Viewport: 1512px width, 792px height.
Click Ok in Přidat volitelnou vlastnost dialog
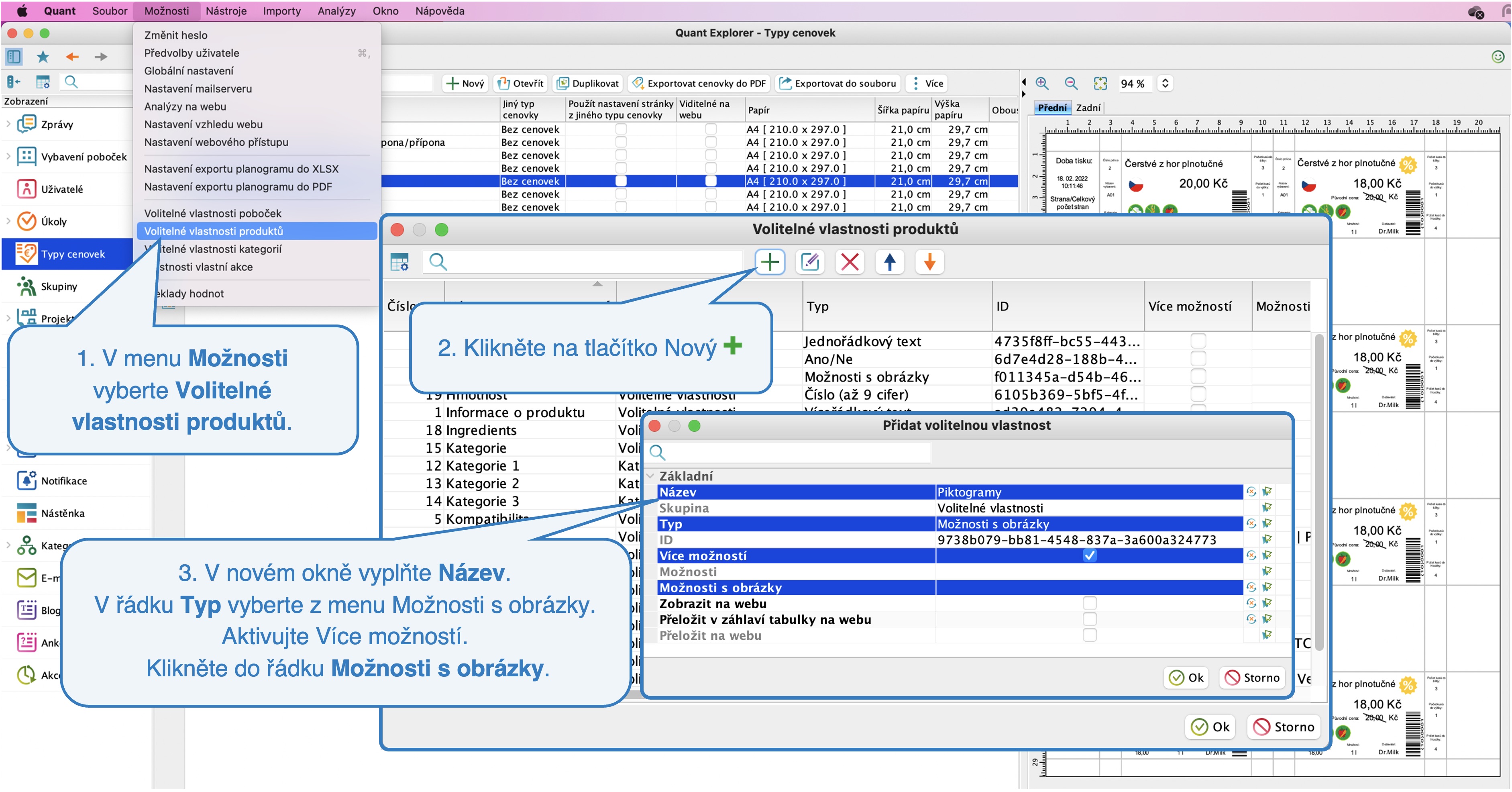(1186, 678)
